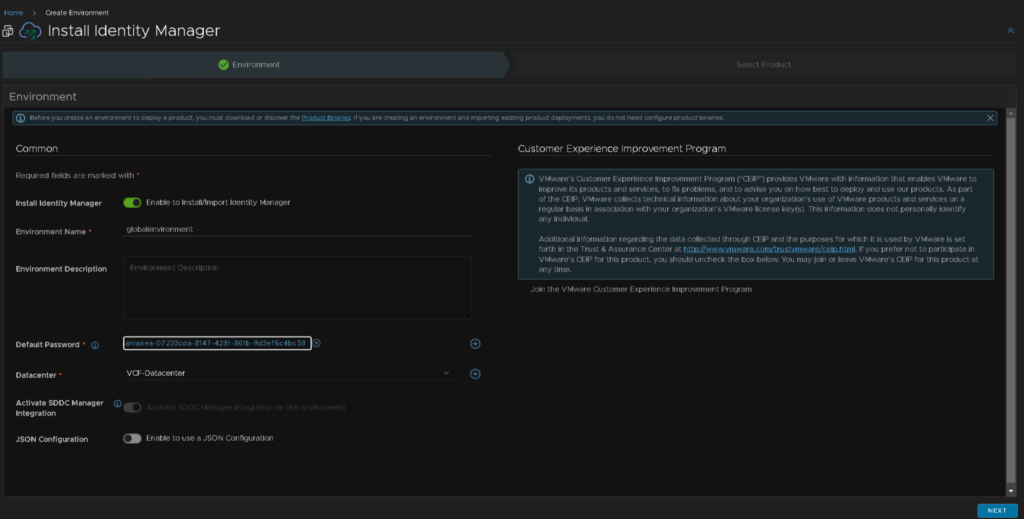Click the Default Password input field

(x=217, y=343)
